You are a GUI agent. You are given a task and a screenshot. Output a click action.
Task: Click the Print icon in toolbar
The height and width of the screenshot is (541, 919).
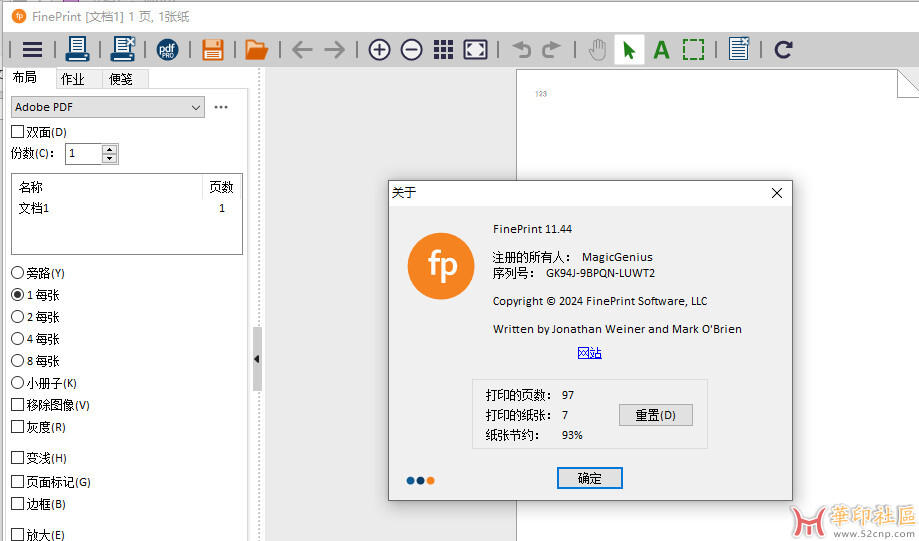pos(77,49)
